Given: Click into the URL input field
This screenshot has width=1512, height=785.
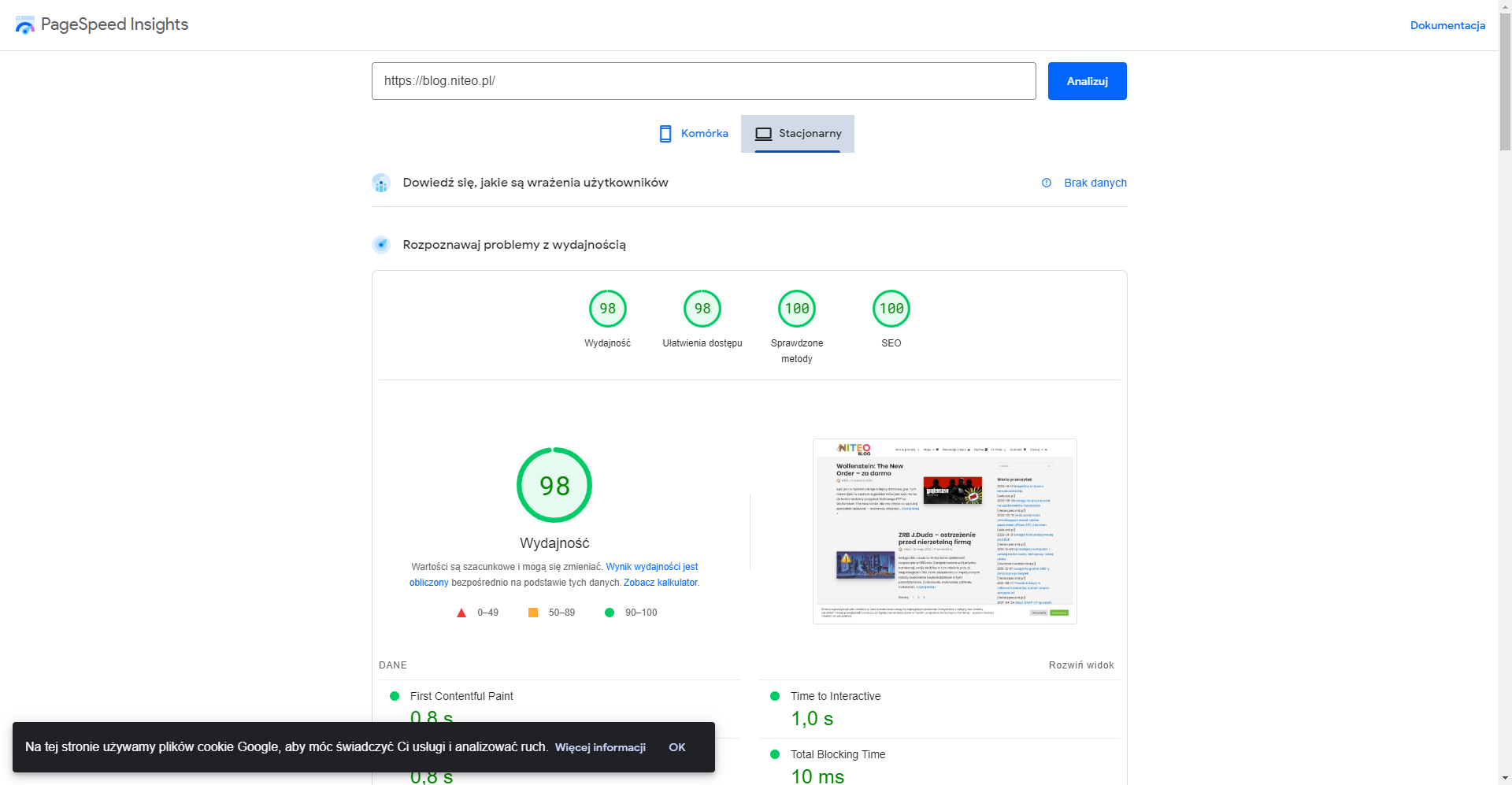Looking at the screenshot, I should pos(703,81).
